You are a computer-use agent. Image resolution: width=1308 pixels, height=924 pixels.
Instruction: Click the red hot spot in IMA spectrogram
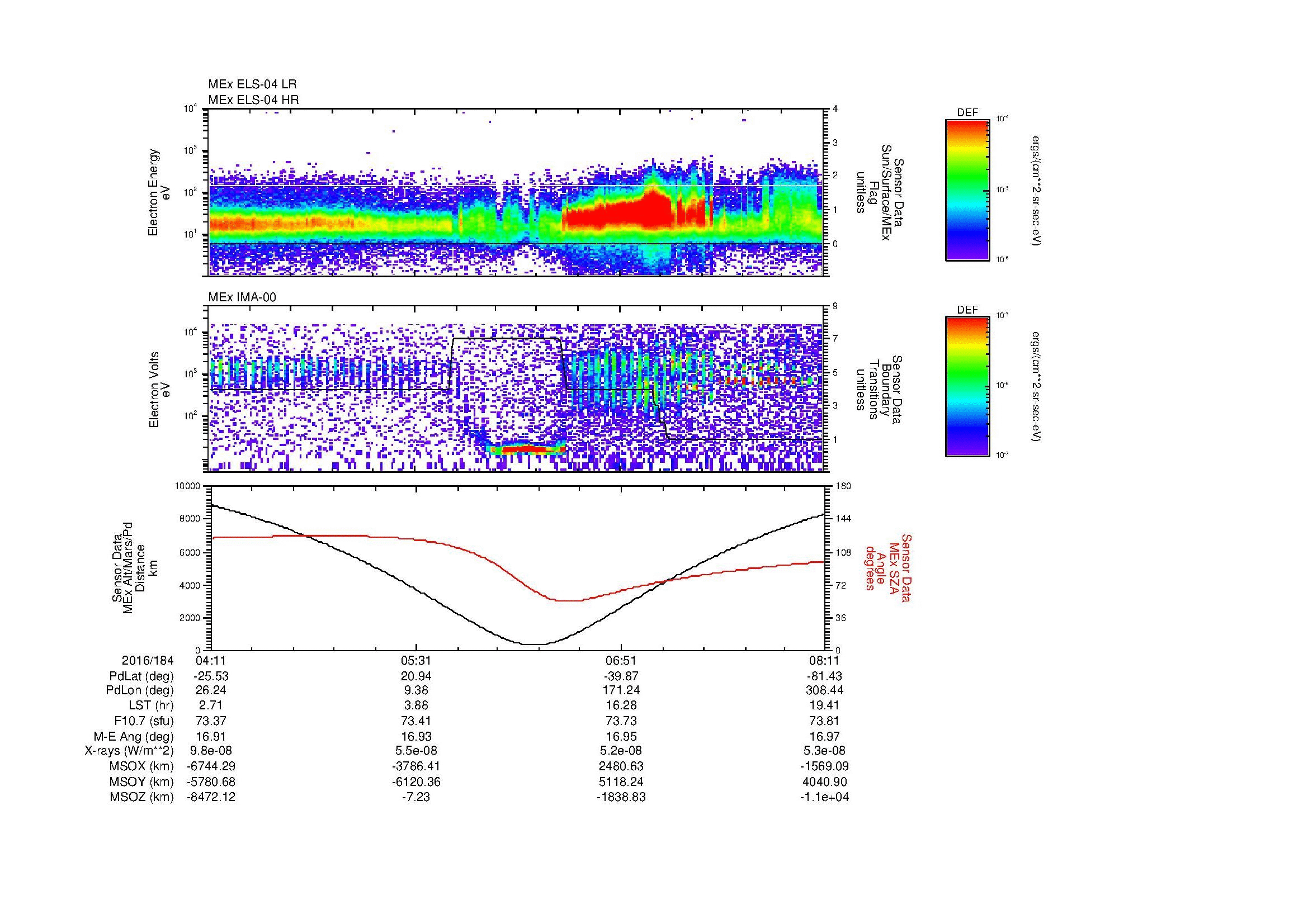pyautogui.click(x=527, y=449)
